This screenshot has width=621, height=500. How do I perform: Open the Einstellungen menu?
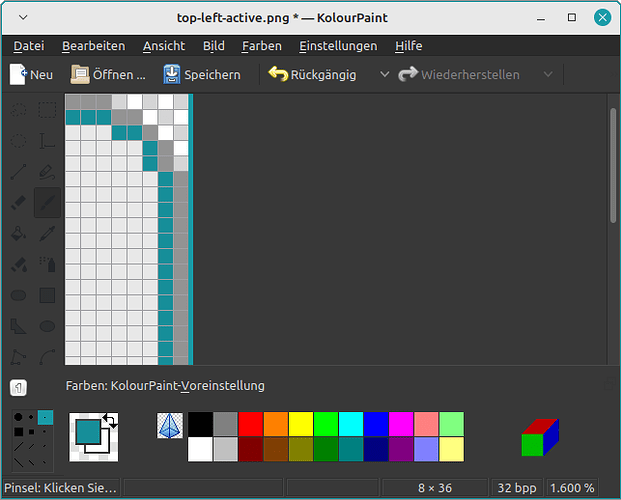click(338, 46)
